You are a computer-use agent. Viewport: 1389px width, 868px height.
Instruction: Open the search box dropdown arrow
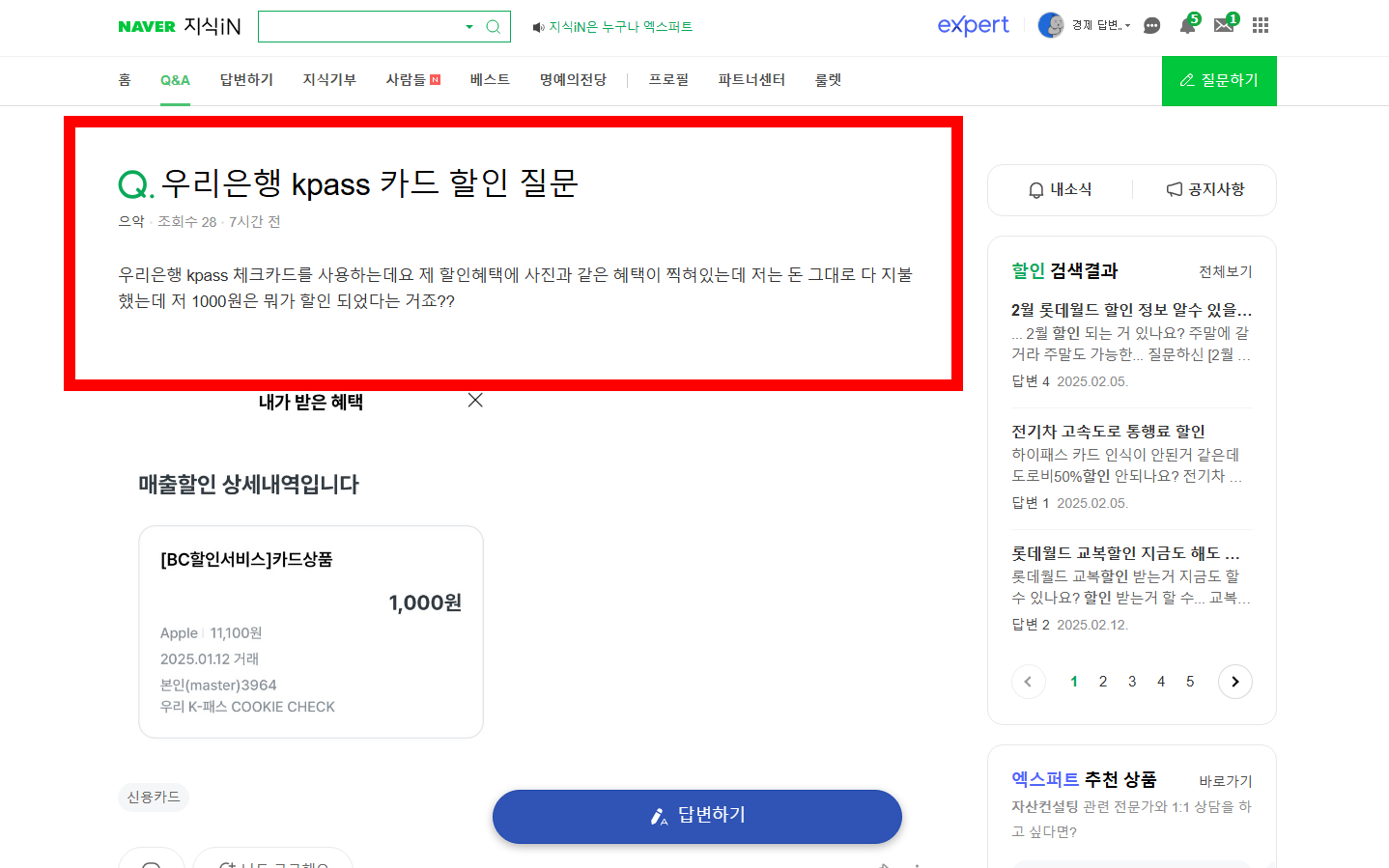click(469, 26)
